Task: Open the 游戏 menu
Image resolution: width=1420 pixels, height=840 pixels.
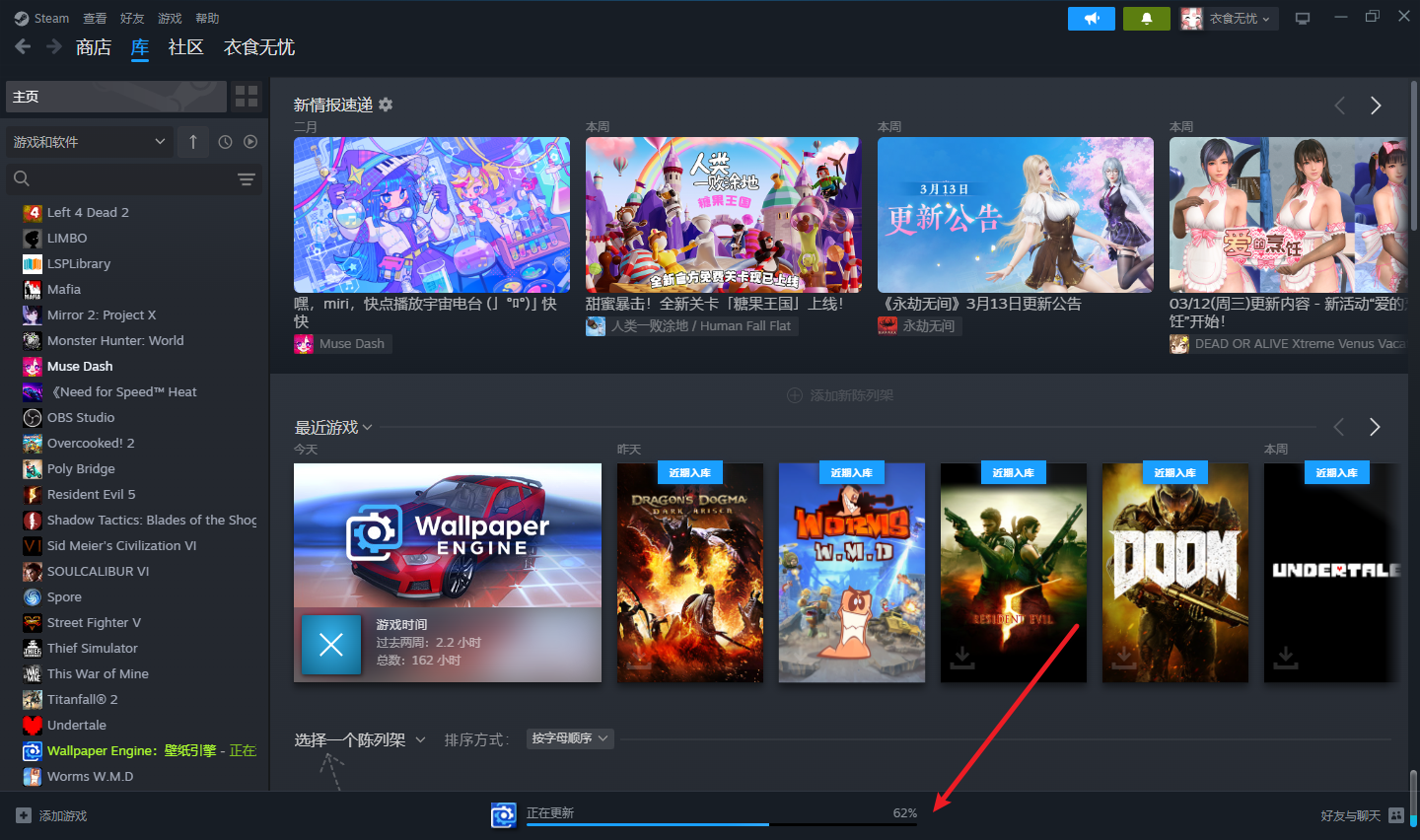Action: [x=170, y=18]
